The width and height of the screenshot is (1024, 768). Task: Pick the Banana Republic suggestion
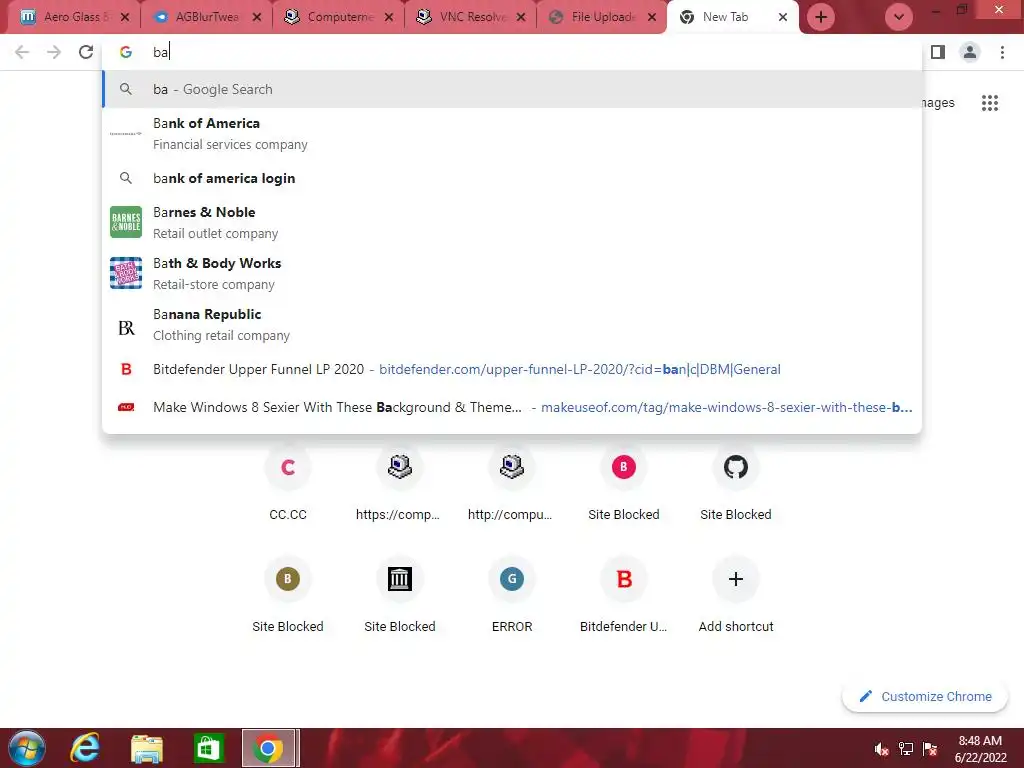(x=512, y=324)
